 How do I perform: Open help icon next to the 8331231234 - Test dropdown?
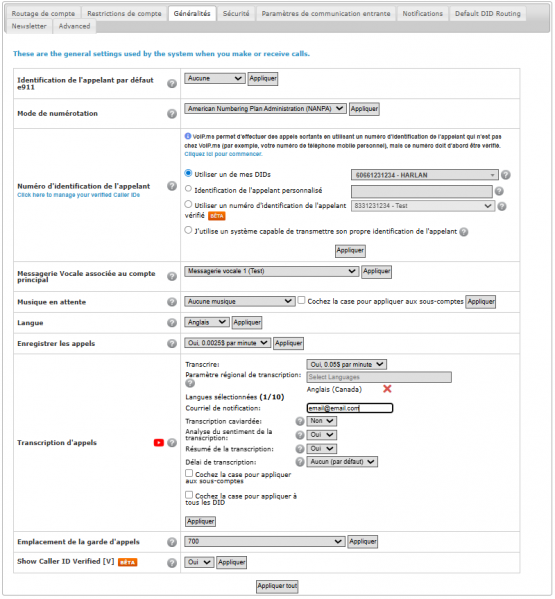click(502, 206)
